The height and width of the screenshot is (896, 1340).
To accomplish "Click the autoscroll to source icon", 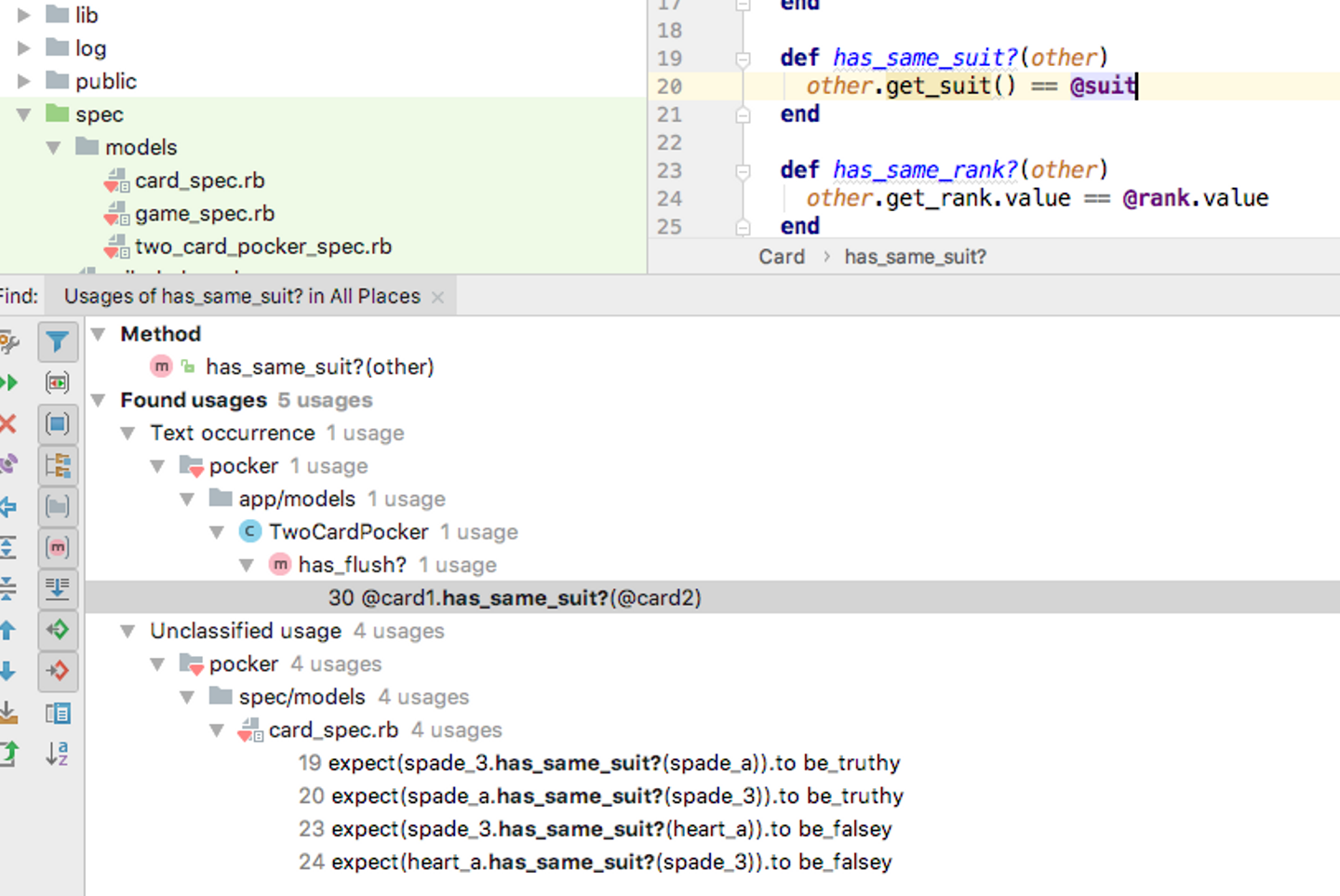I will [x=57, y=589].
